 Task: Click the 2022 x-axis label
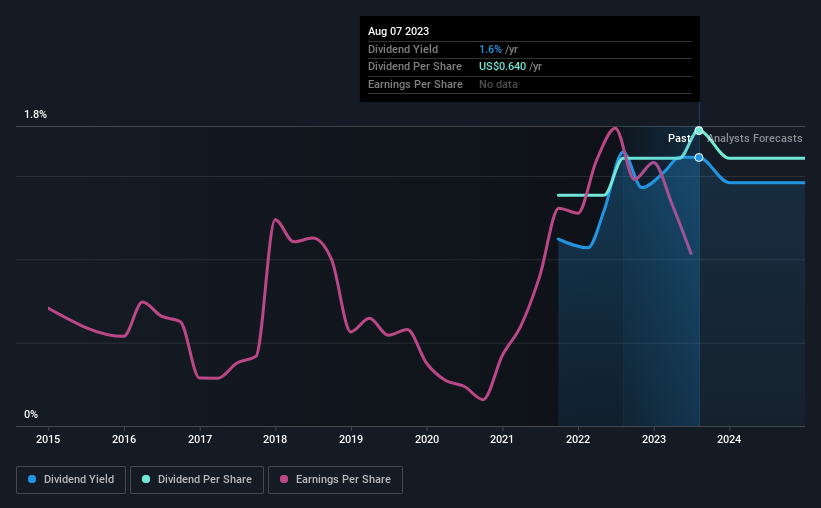(x=578, y=439)
